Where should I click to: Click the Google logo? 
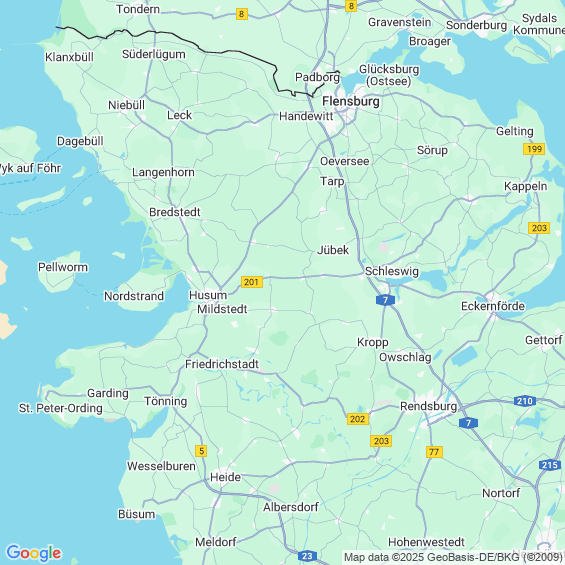click(34, 553)
